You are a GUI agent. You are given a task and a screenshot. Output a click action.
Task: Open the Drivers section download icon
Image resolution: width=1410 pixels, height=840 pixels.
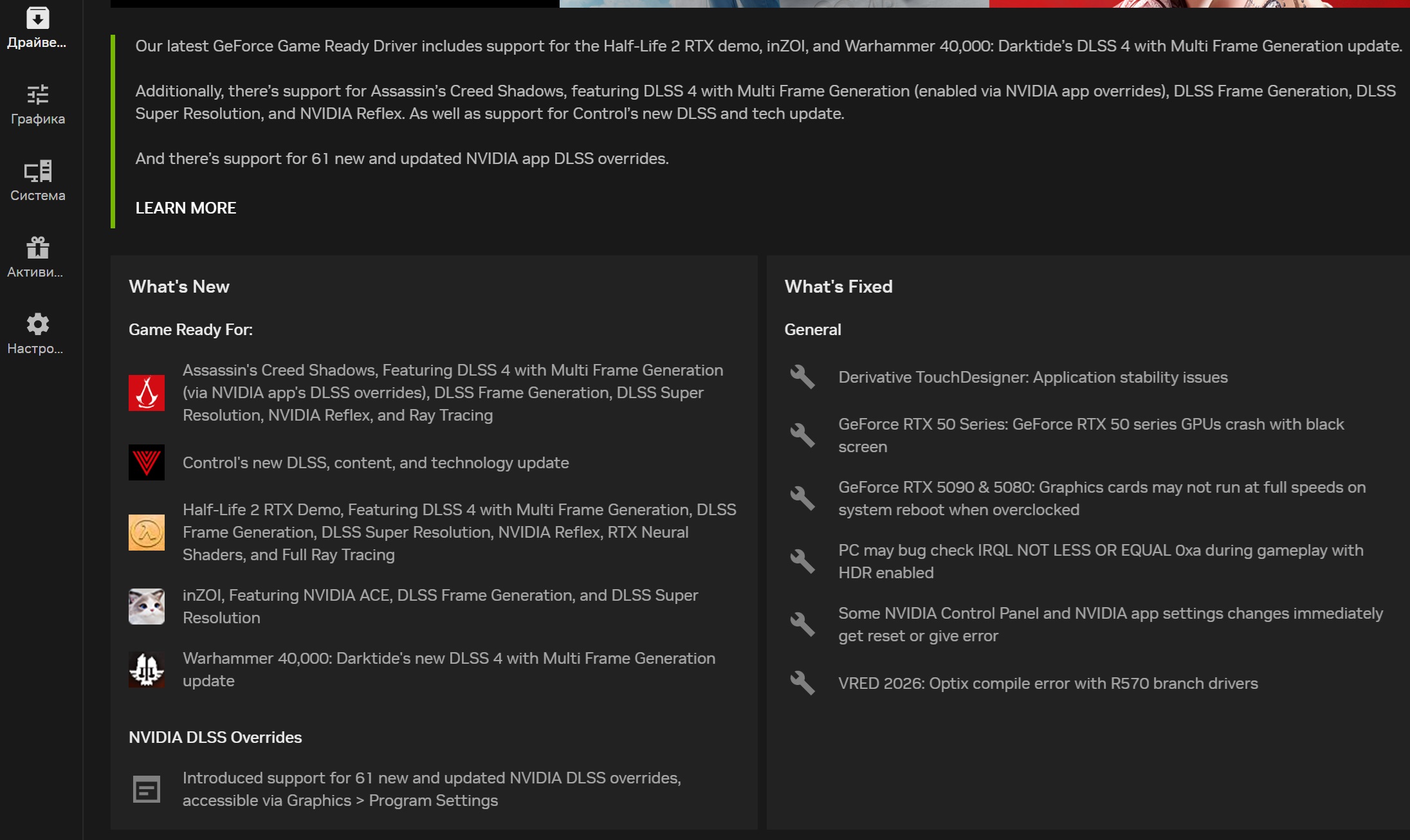pyautogui.click(x=38, y=17)
